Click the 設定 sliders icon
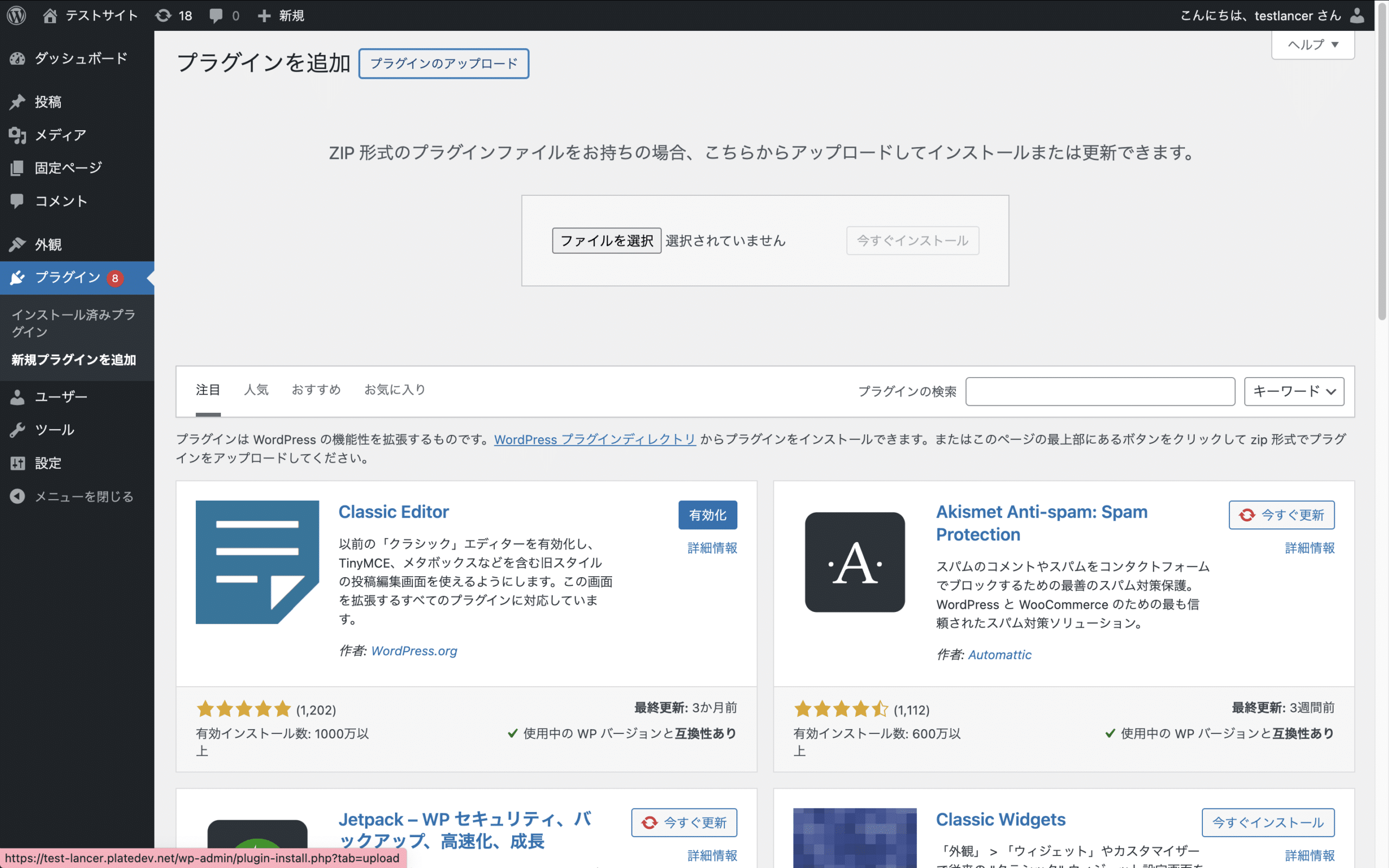1389x868 pixels. [17, 463]
